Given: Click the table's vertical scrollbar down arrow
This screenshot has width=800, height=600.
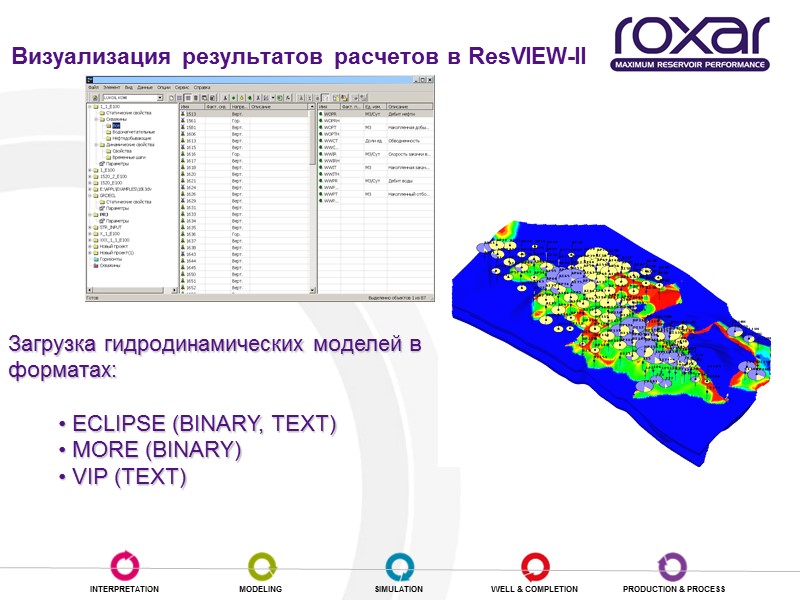Looking at the screenshot, I should coord(312,289).
